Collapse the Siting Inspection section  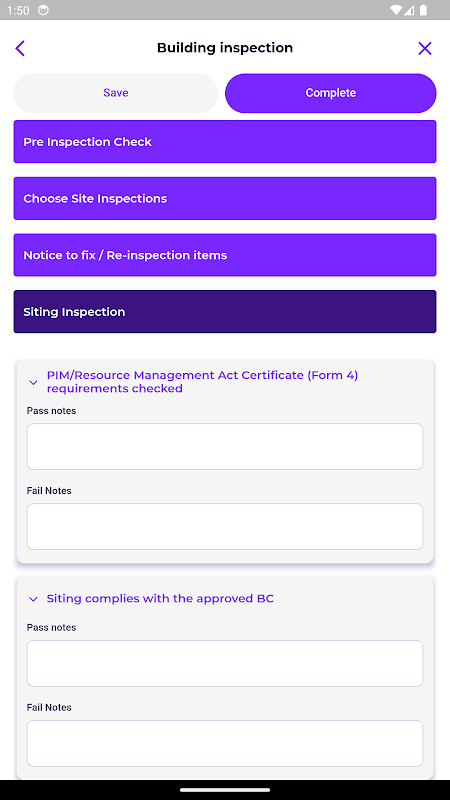coord(225,312)
